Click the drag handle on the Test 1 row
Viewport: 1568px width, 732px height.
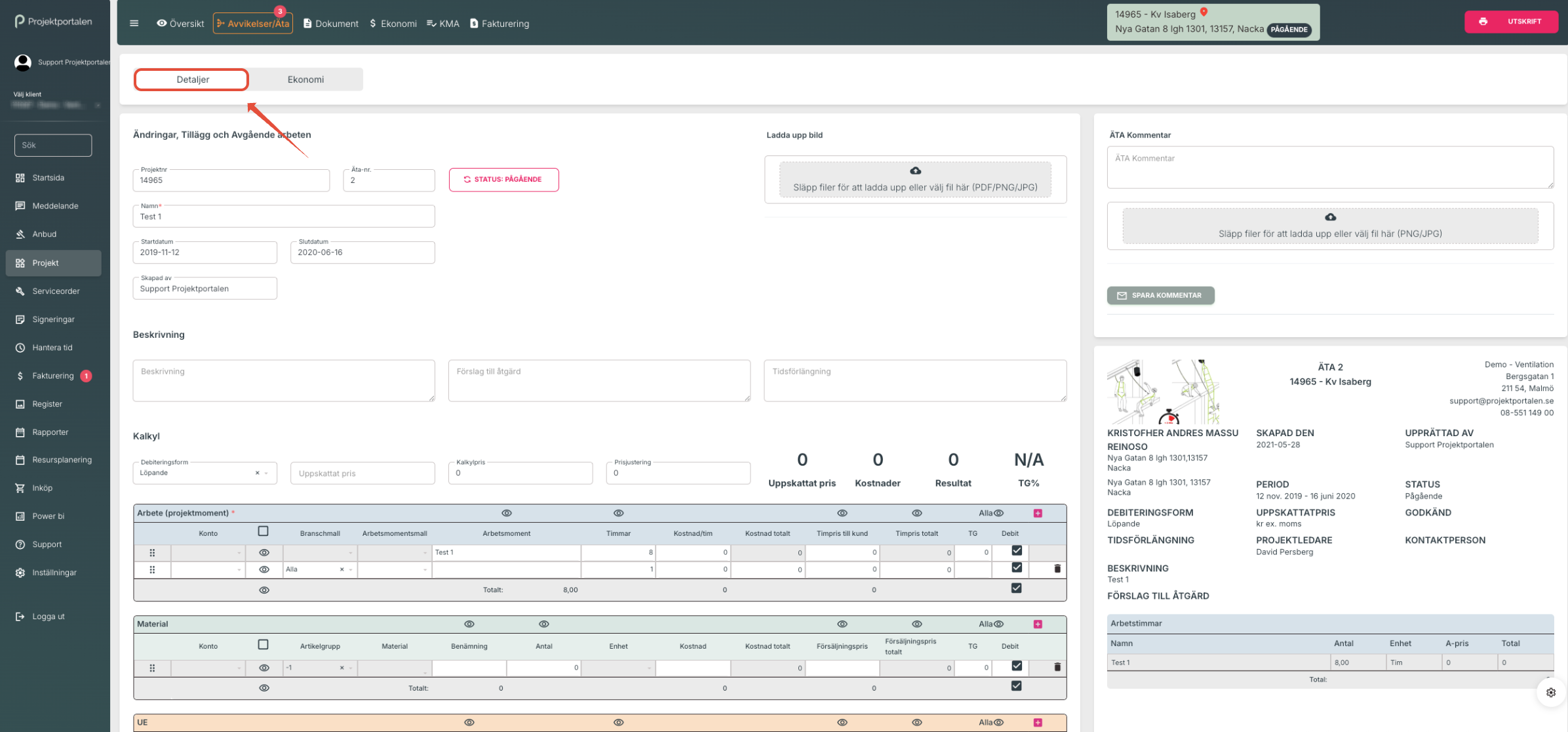152,552
